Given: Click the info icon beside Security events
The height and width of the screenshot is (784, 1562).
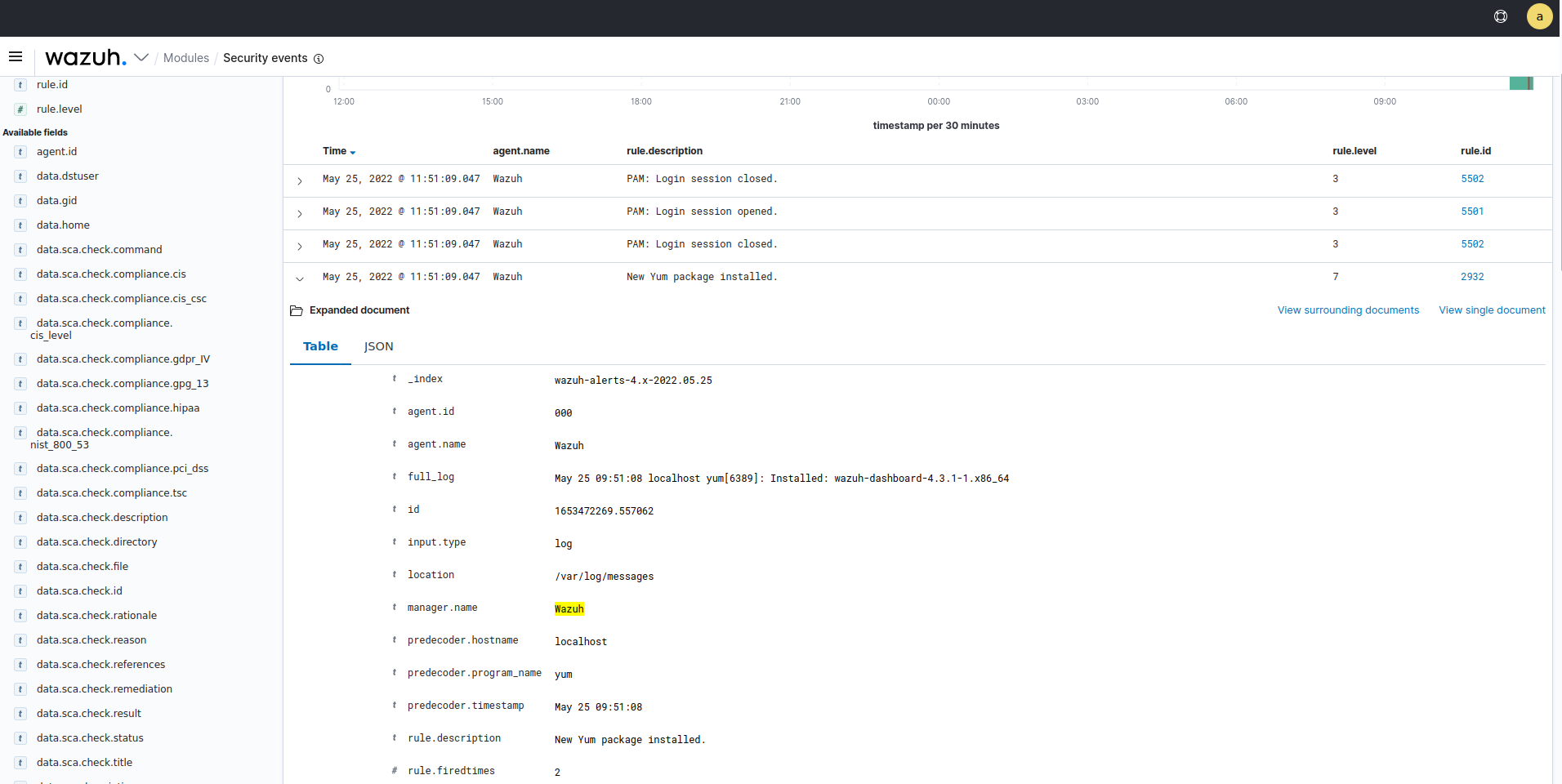Looking at the screenshot, I should (319, 58).
